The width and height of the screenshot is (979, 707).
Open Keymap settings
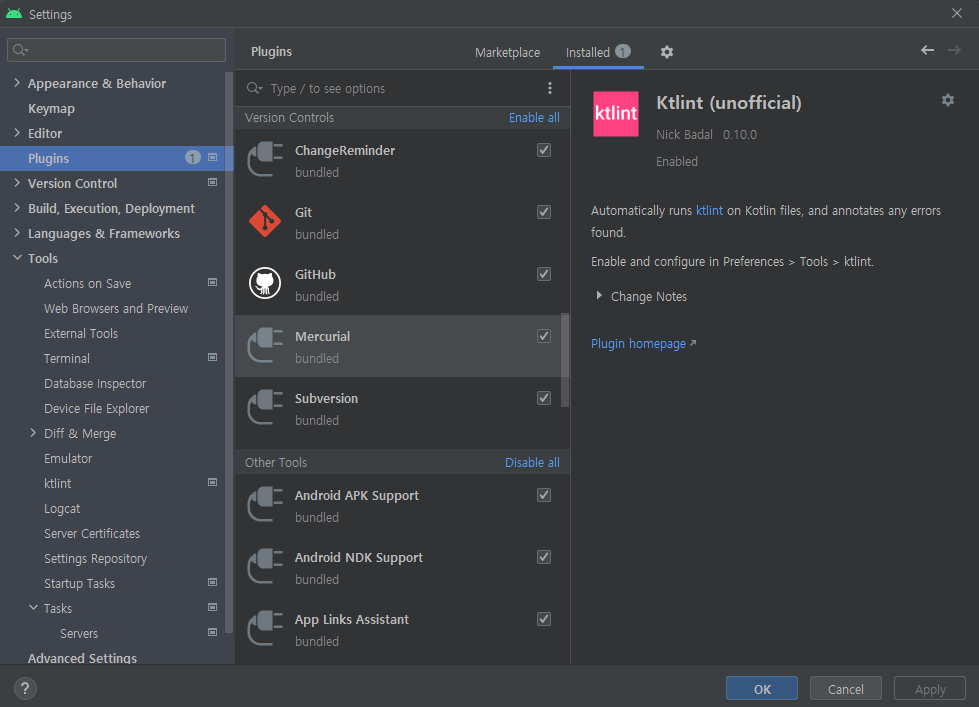click(51, 109)
